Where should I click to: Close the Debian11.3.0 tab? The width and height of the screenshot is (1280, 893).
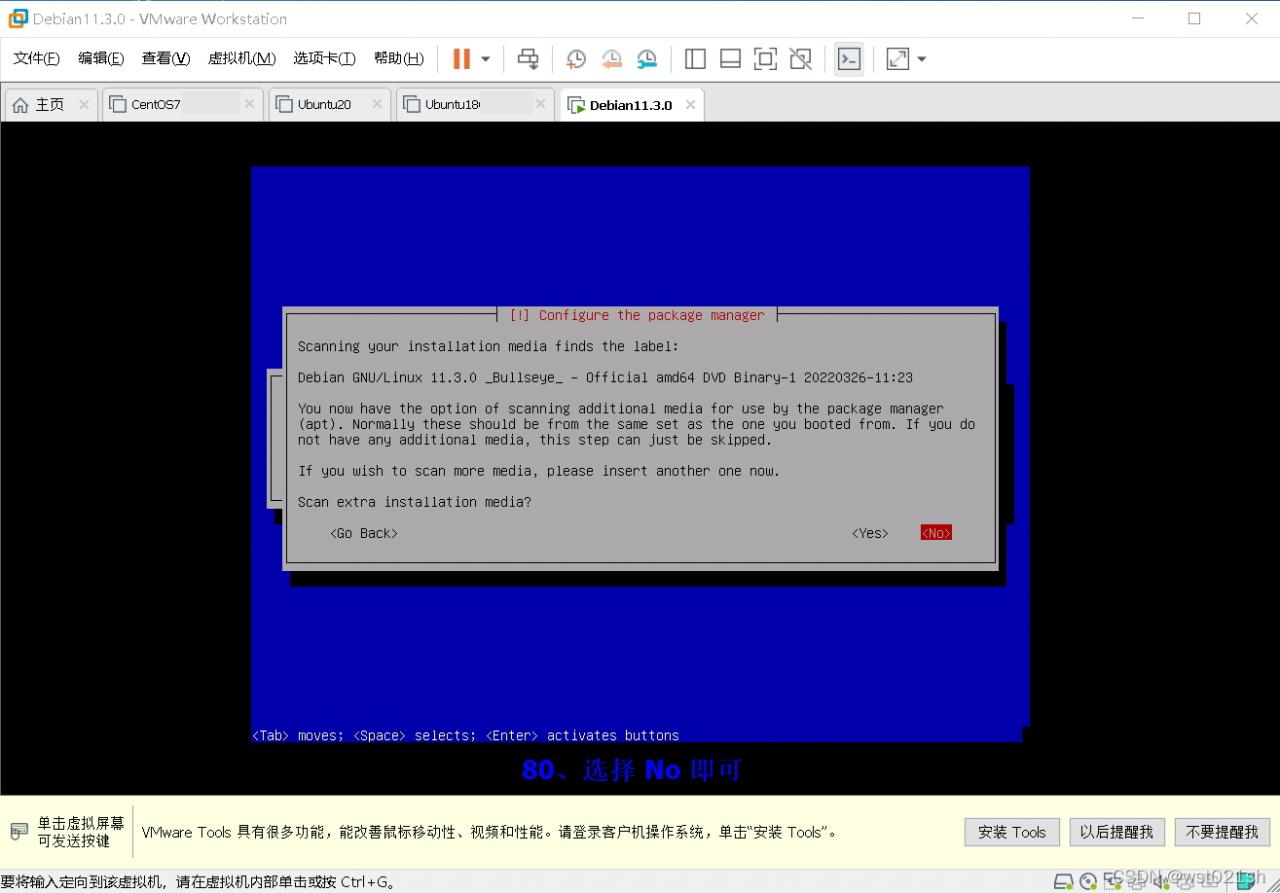690,104
